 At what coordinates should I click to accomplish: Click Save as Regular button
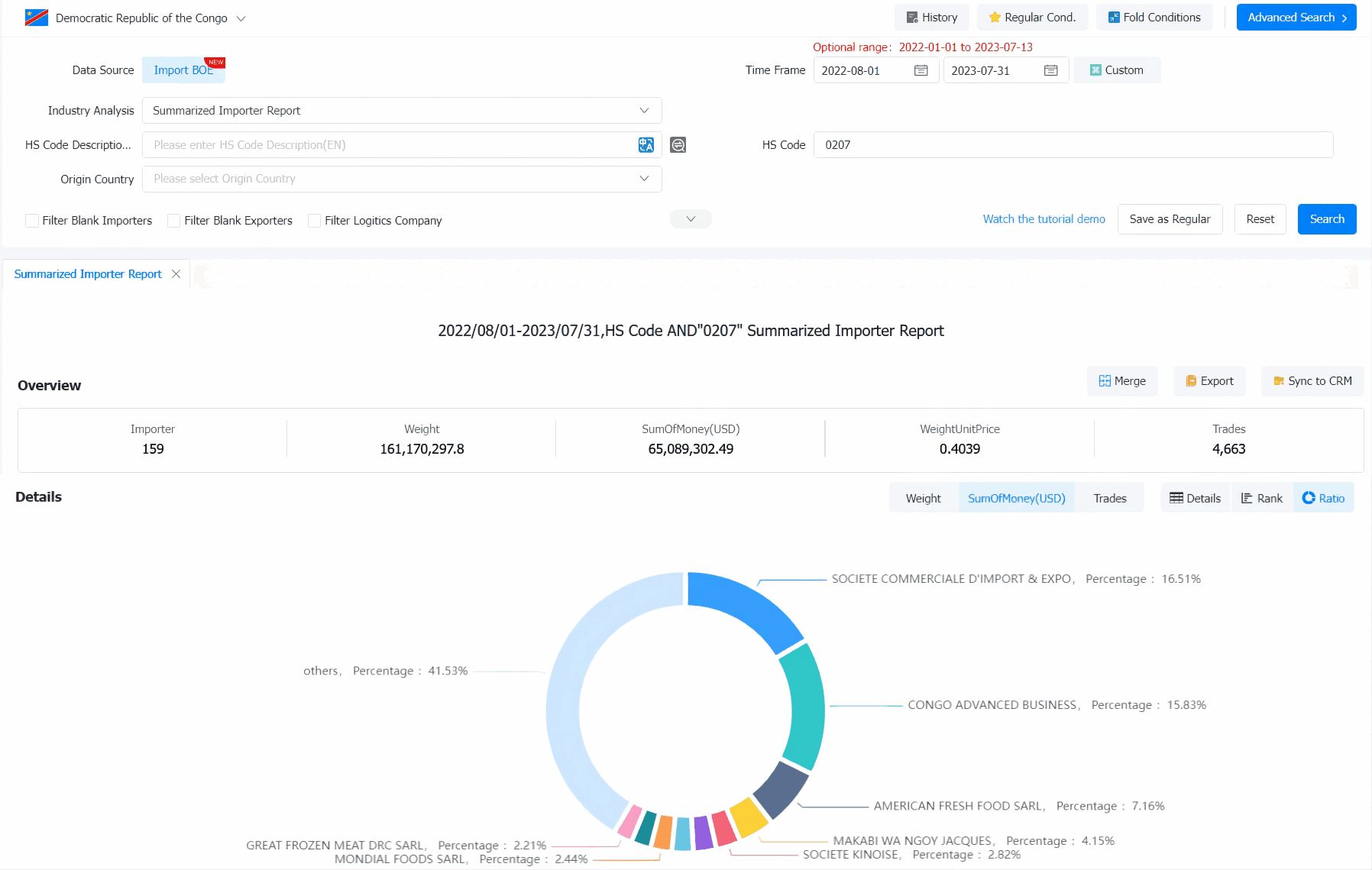point(1170,219)
